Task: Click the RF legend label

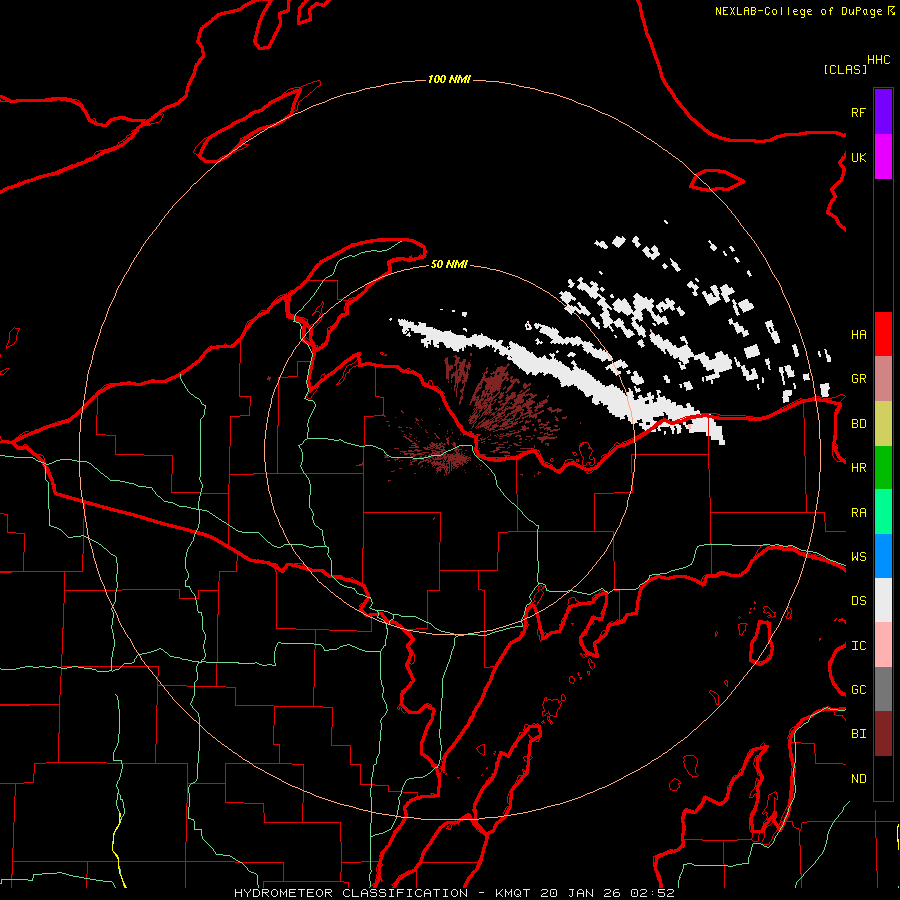Action: (x=858, y=112)
